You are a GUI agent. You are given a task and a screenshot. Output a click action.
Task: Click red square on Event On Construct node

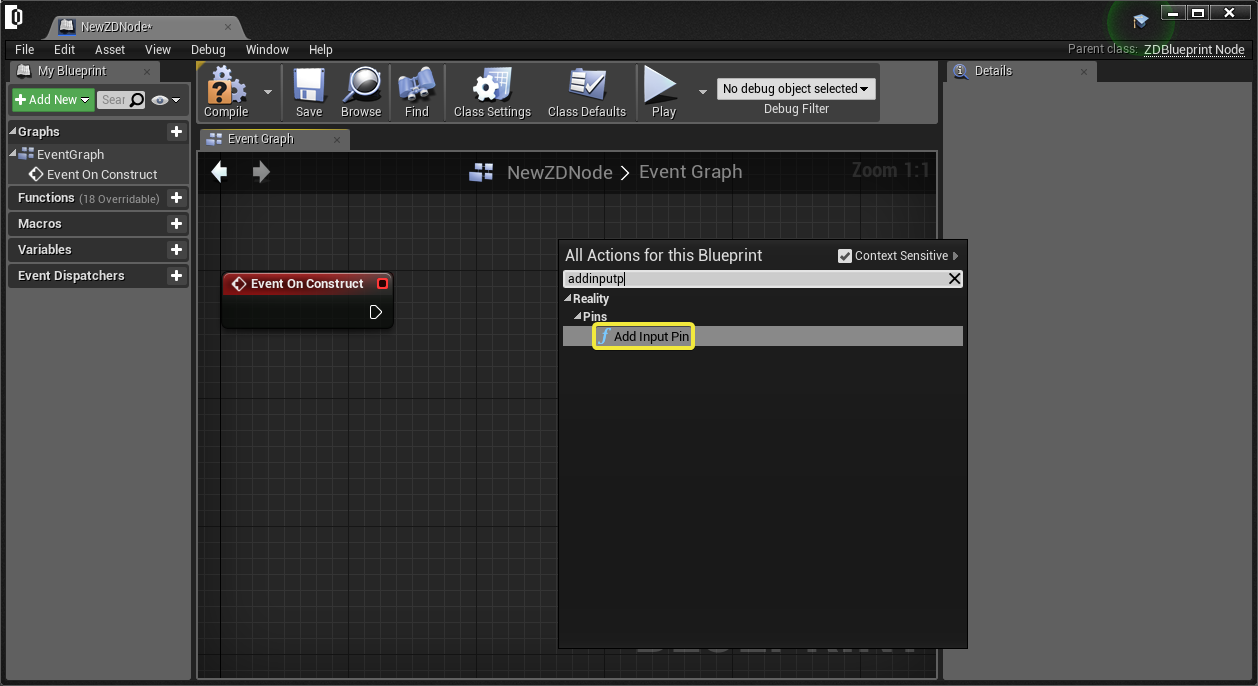pyautogui.click(x=382, y=284)
